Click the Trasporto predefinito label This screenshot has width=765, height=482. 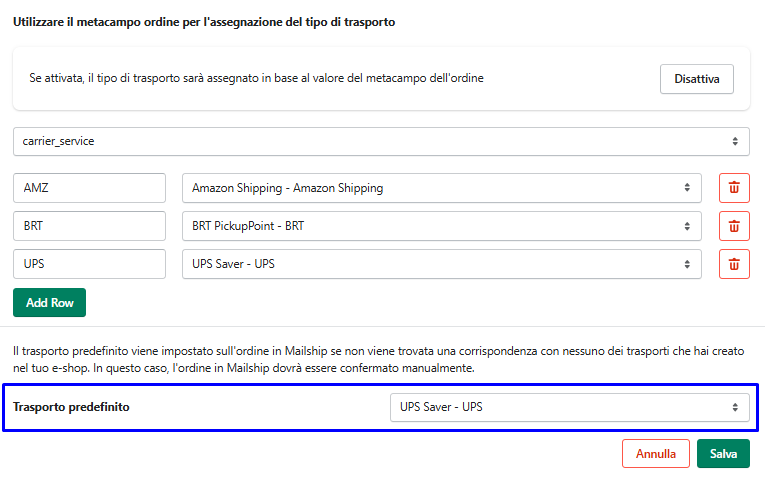71,407
